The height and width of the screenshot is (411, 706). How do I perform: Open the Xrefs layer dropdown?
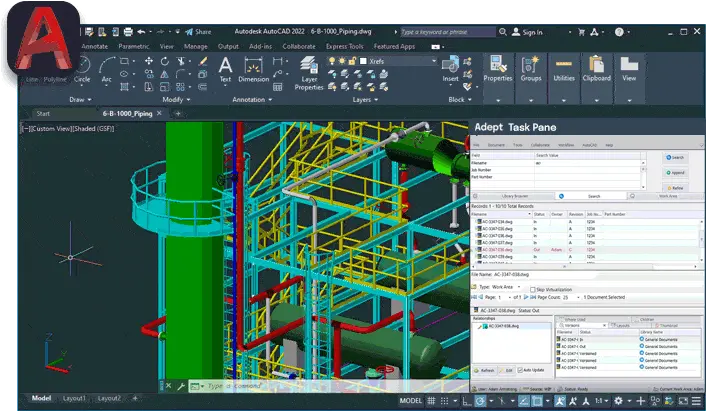coord(434,61)
